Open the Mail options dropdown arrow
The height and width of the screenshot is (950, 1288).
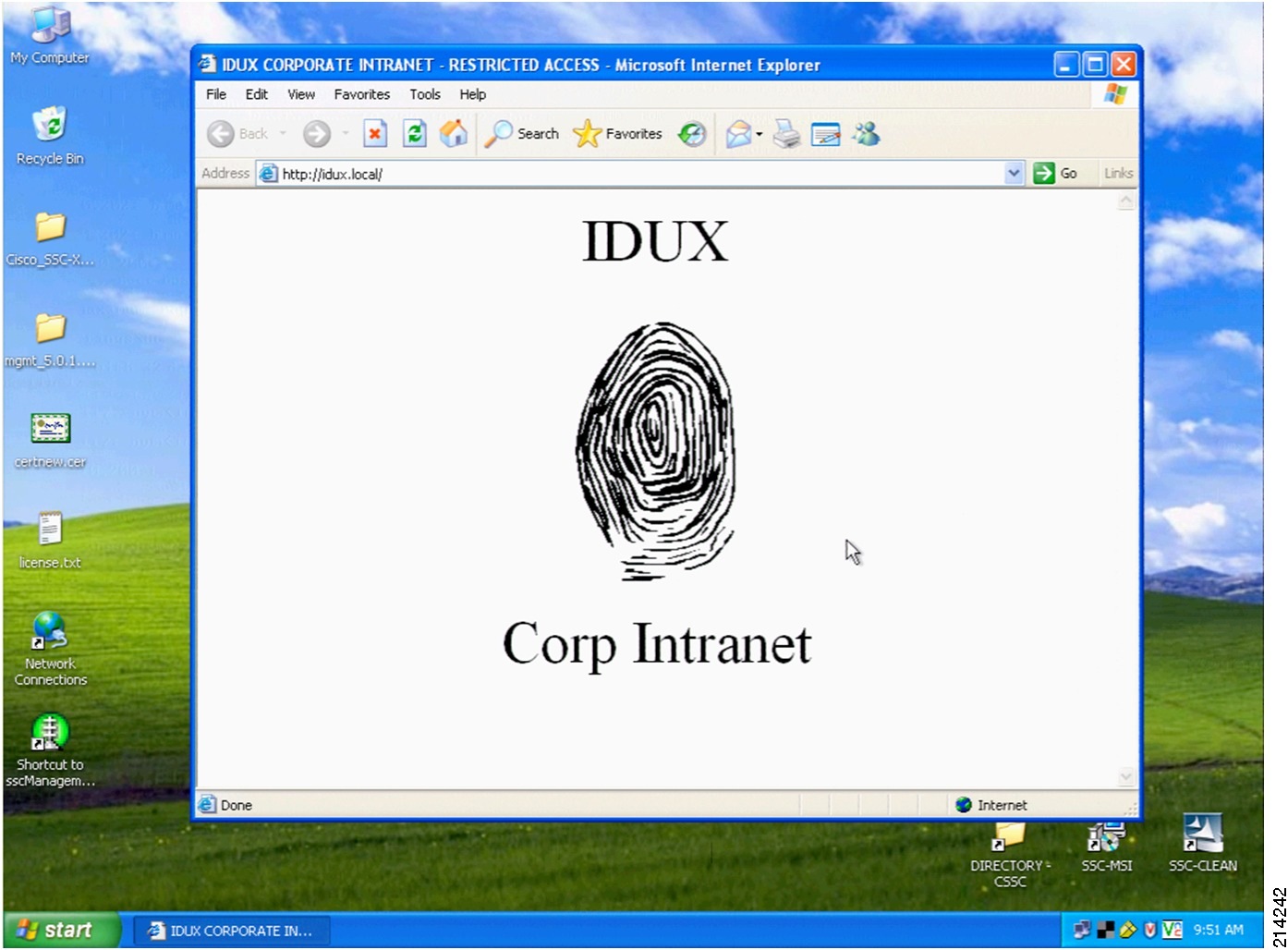tap(759, 135)
